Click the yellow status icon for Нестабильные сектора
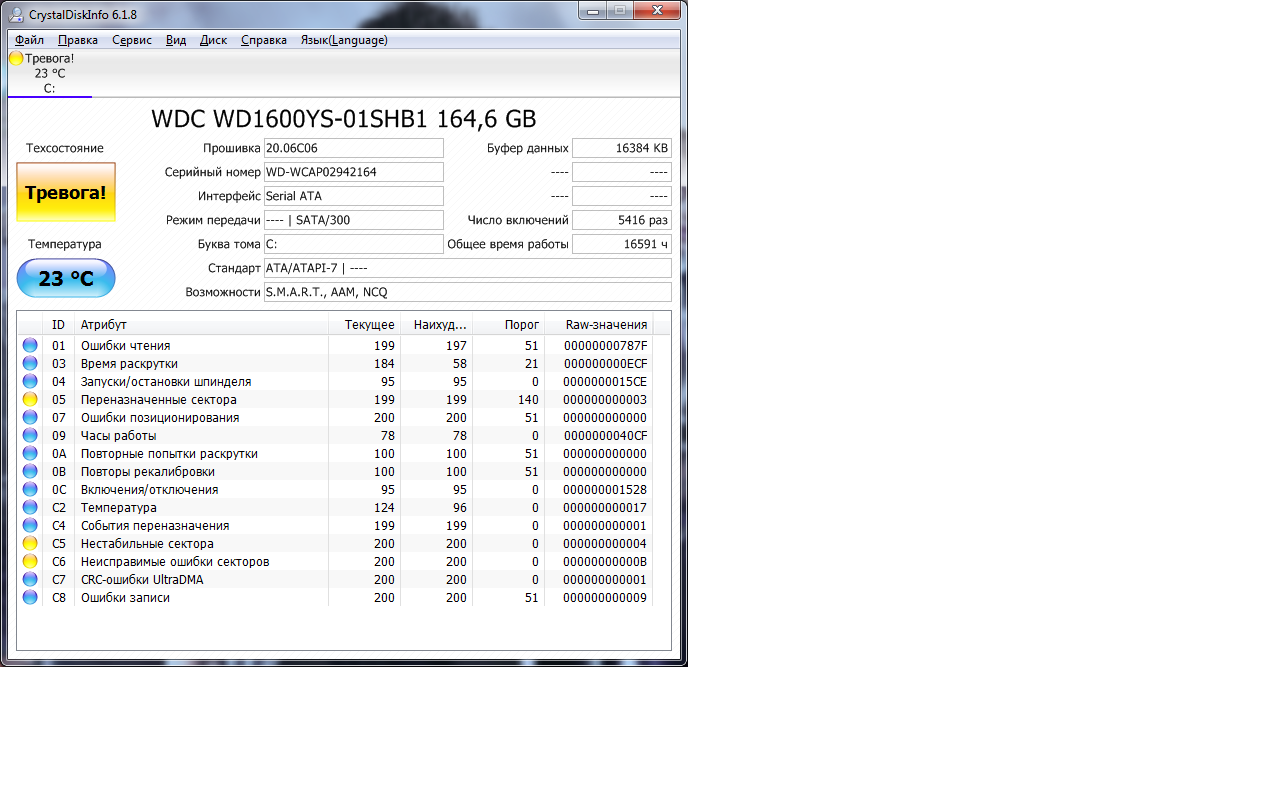The image size is (1274, 794). pyautogui.click(x=30, y=543)
